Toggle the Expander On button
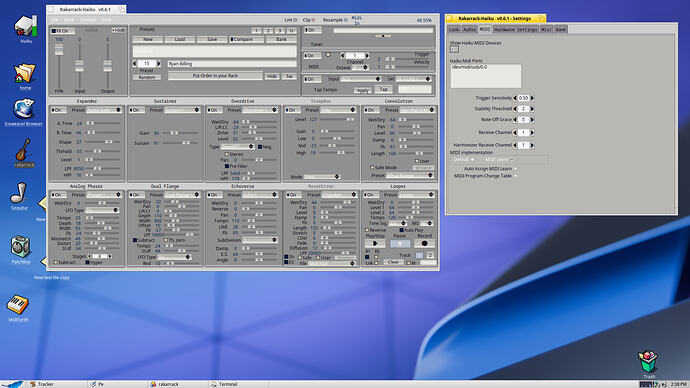690x388 pixels. click(x=59, y=110)
